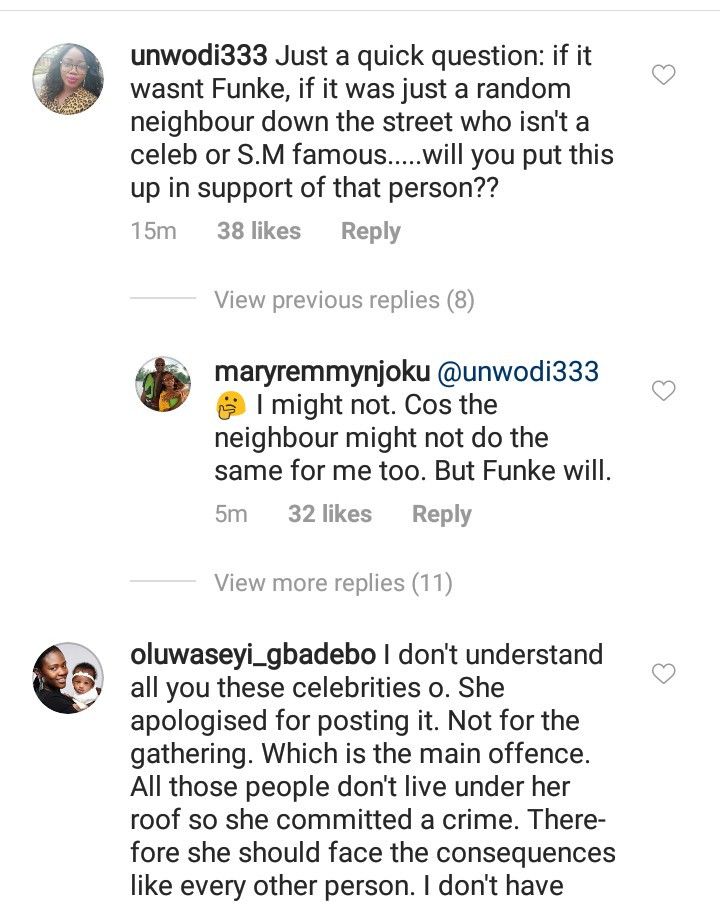Reply to maryremmynjoku's comment
The height and width of the screenshot is (902, 720).
point(441,514)
